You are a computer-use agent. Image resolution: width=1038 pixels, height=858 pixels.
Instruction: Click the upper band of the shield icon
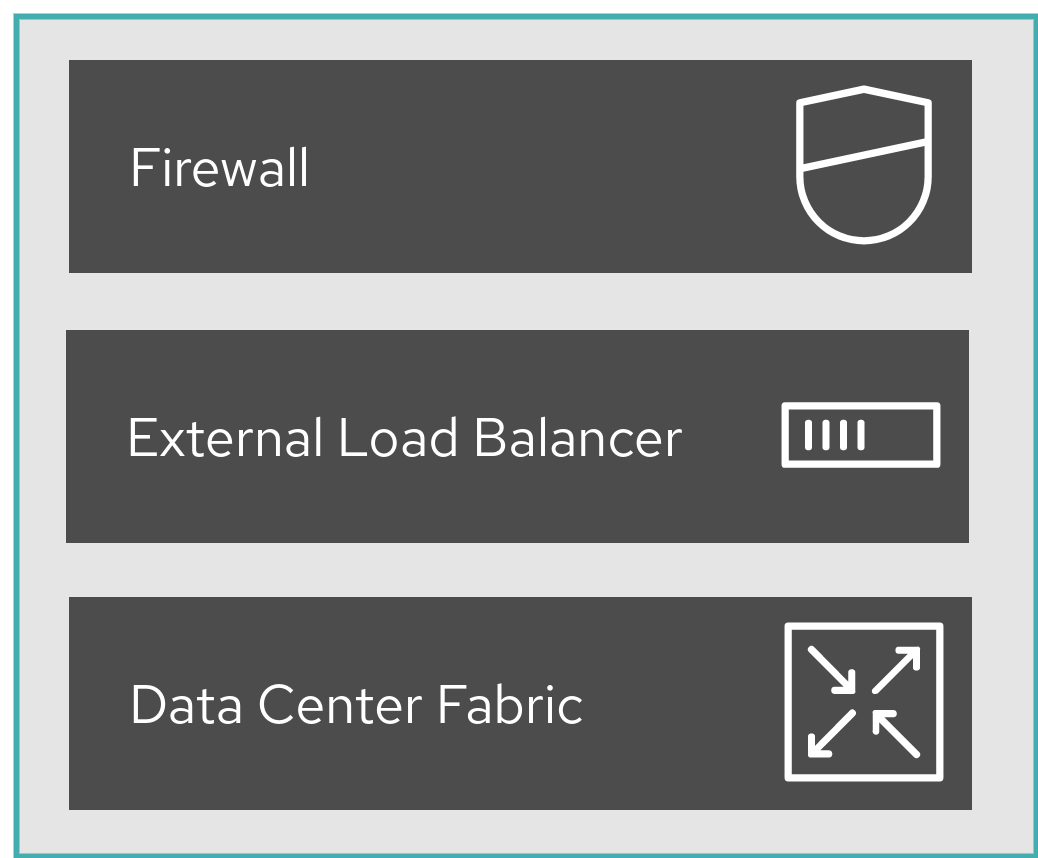(x=864, y=127)
